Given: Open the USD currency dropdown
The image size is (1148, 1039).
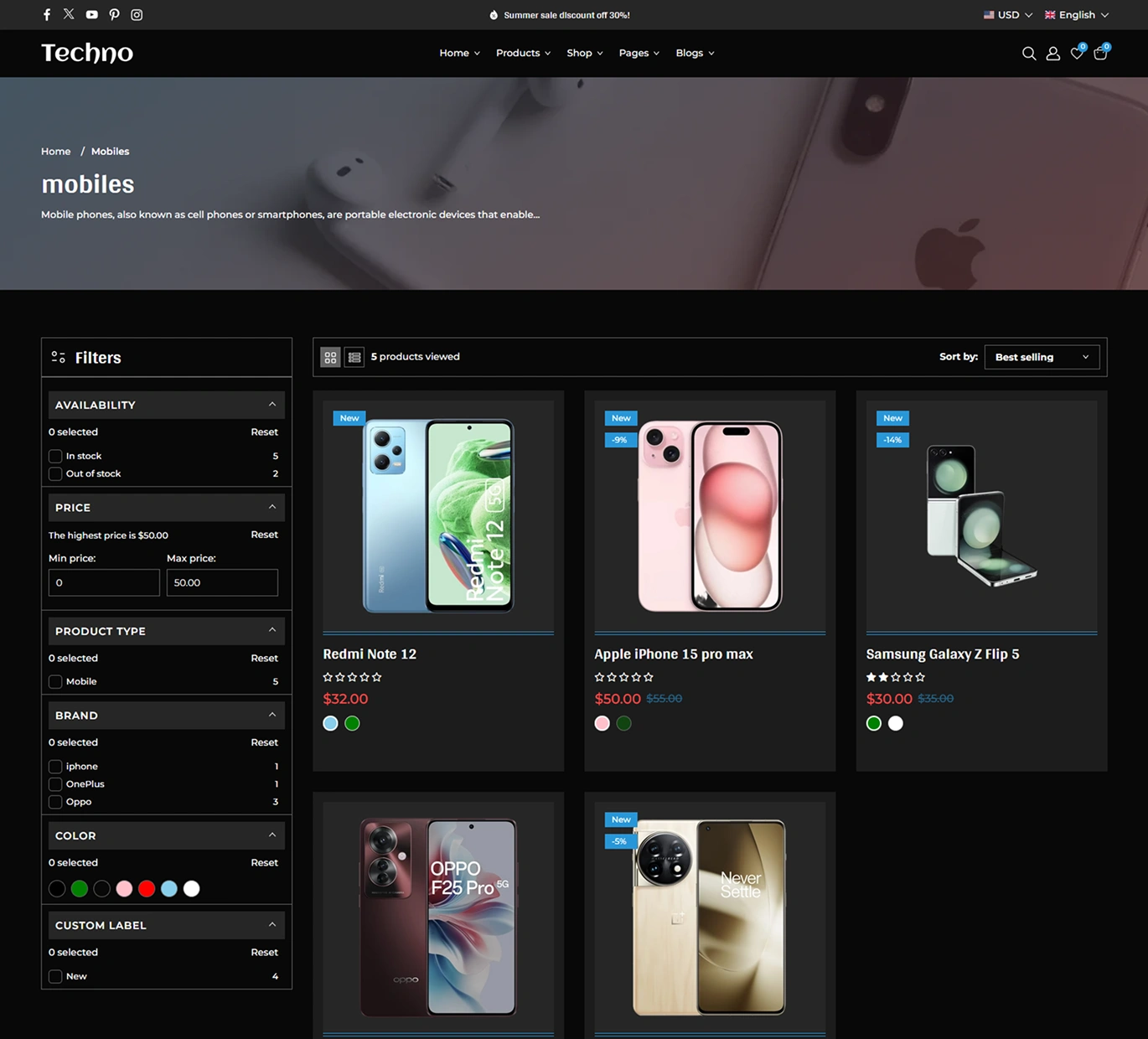Looking at the screenshot, I should [x=1008, y=15].
